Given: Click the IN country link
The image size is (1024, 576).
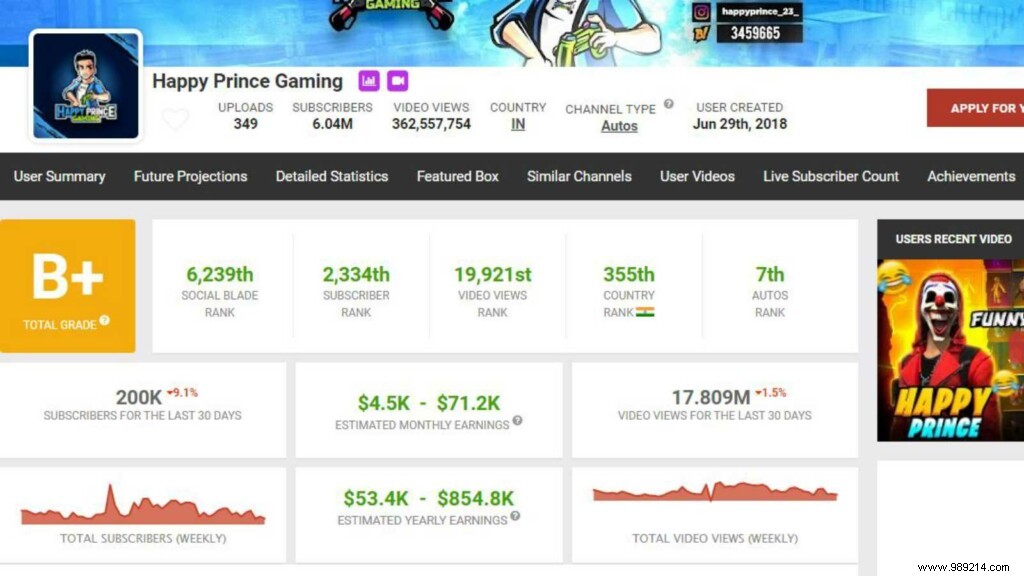Looking at the screenshot, I should (x=517, y=126).
